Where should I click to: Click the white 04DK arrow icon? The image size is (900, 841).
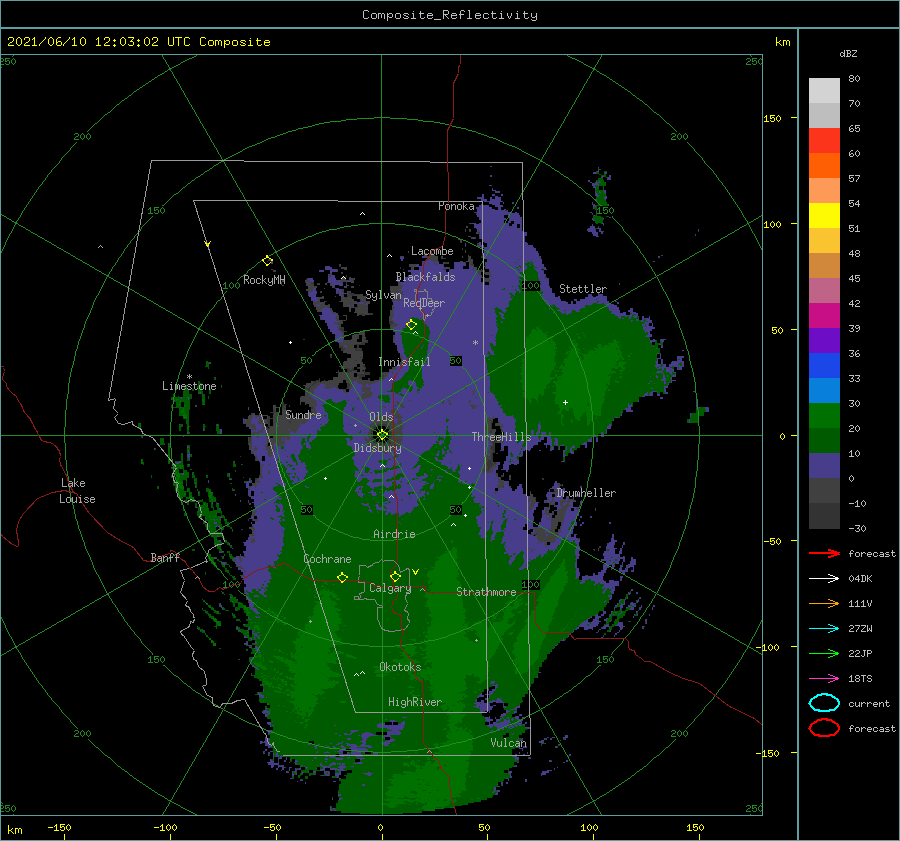coord(824,579)
